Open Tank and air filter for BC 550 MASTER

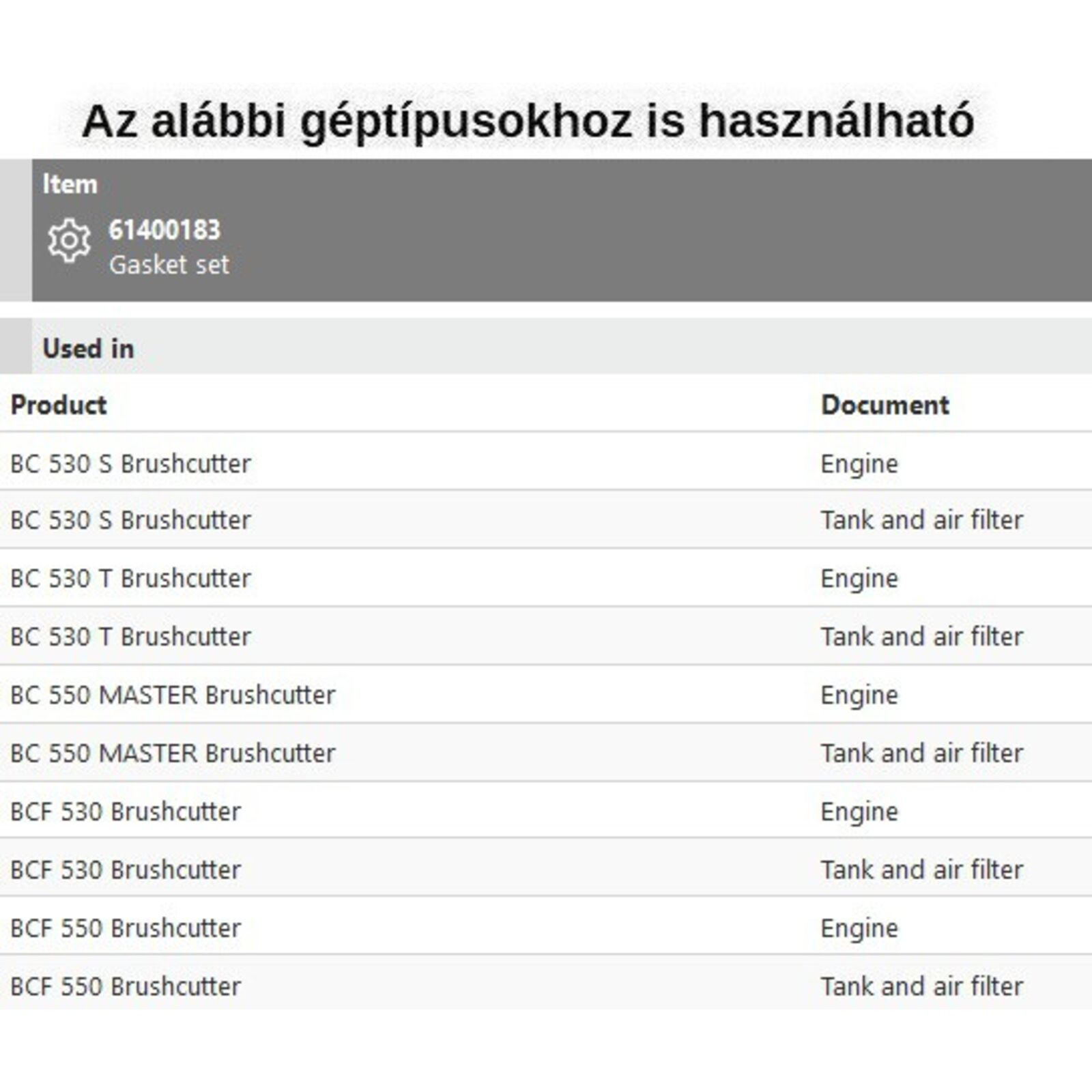(x=921, y=753)
